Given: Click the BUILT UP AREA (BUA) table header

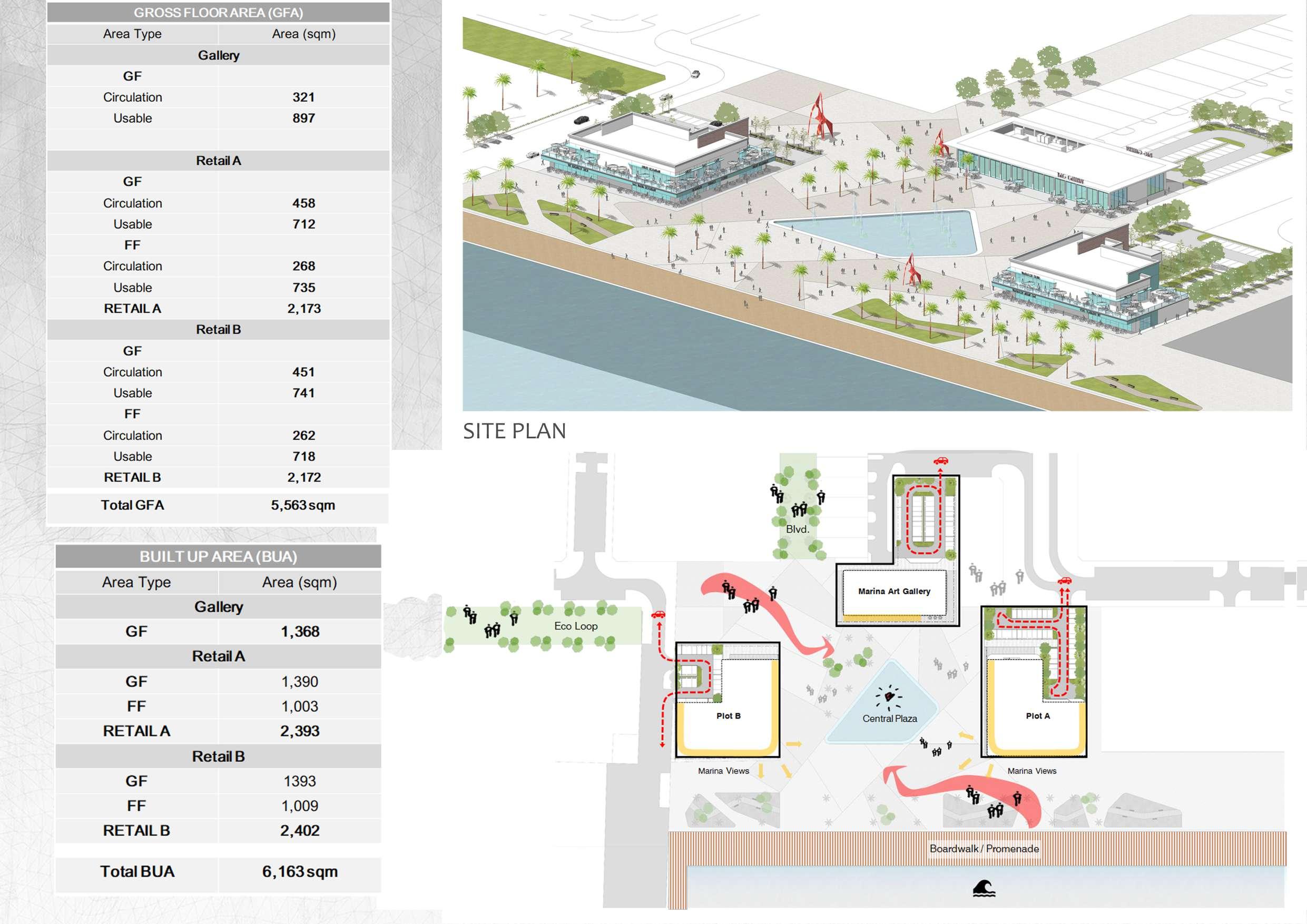Looking at the screenshot, I should 218,556.
